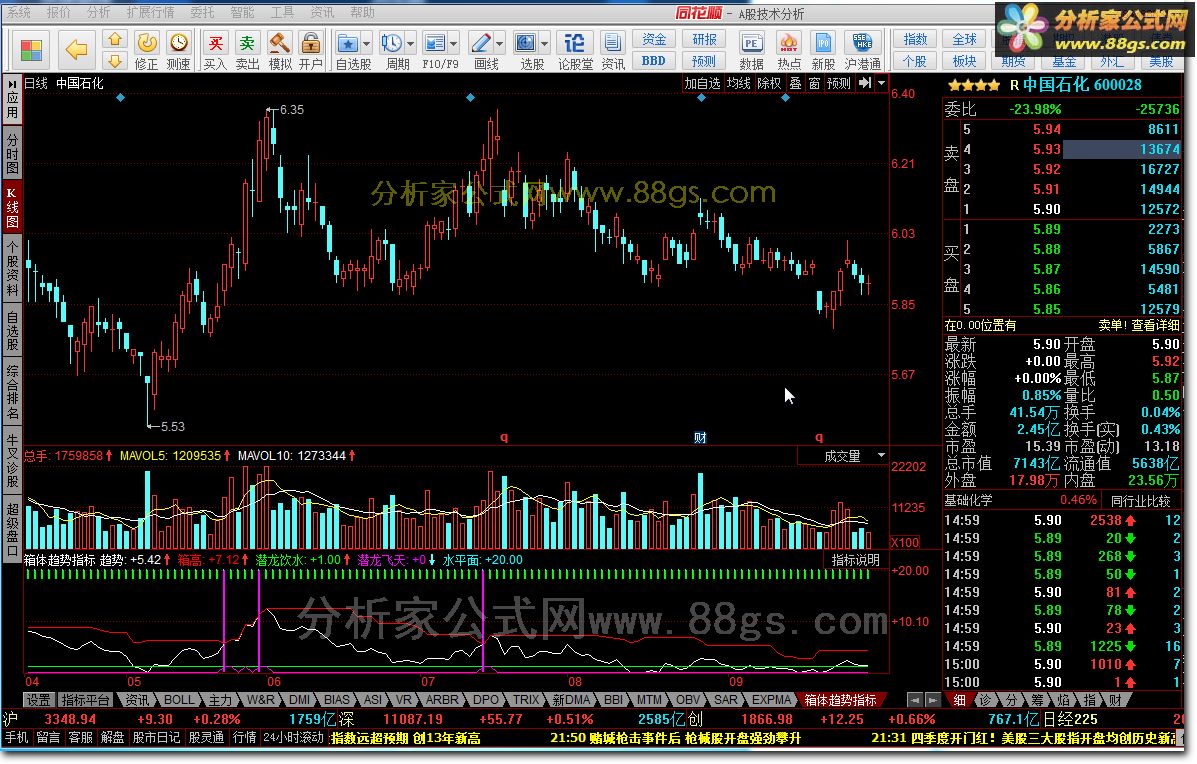Click the BBD button
Image resolution: width=1197 pixels, height=764 pixels.
653,61
